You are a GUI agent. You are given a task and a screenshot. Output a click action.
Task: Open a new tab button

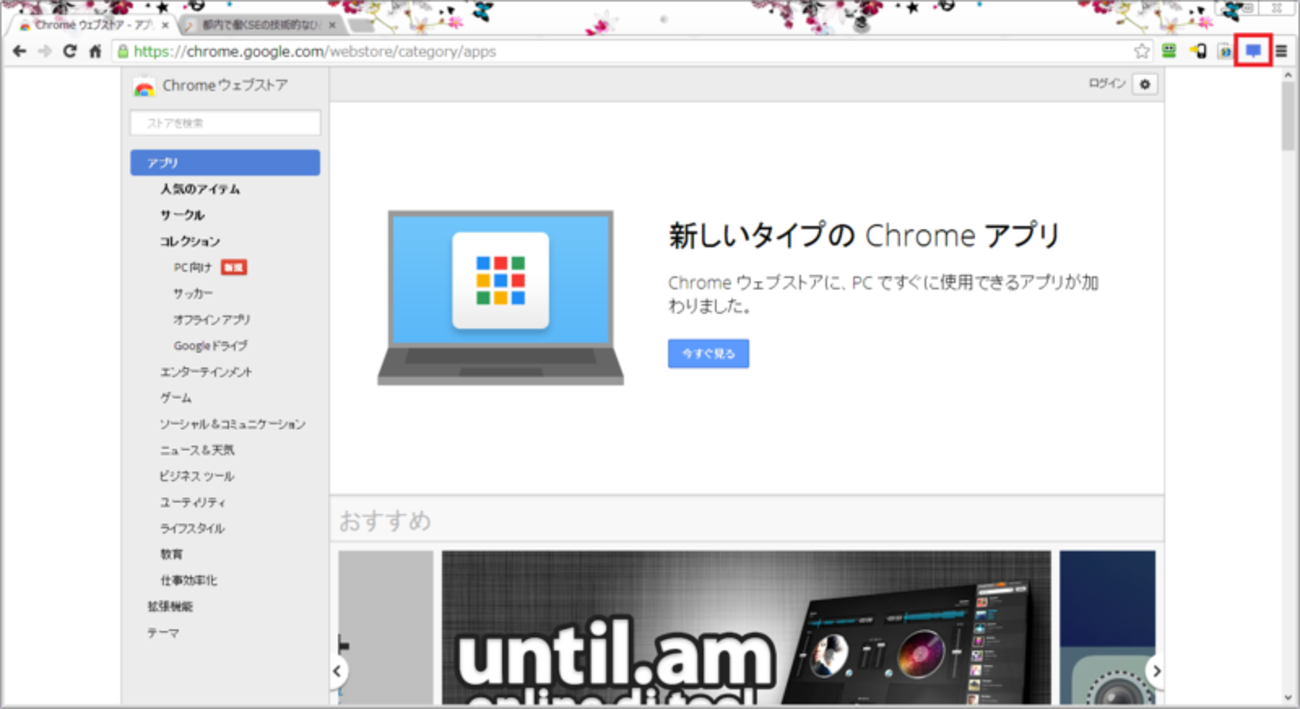tap(363, 26)
